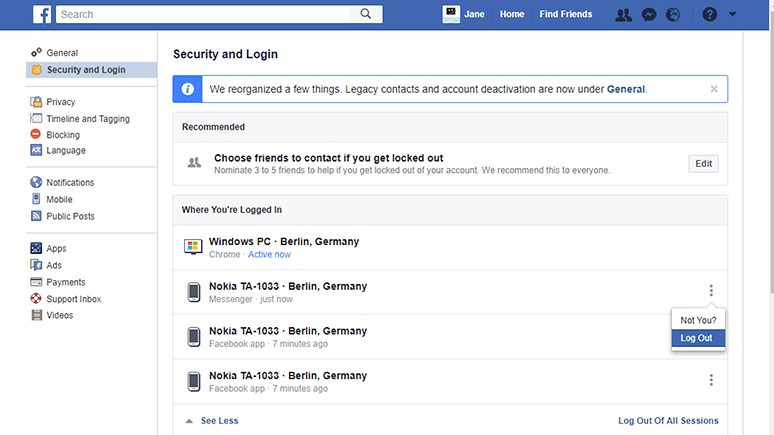Open Jane's profile from the header
Image resolution: width=774 pixels, height=435 pixels.
point(465,14)
